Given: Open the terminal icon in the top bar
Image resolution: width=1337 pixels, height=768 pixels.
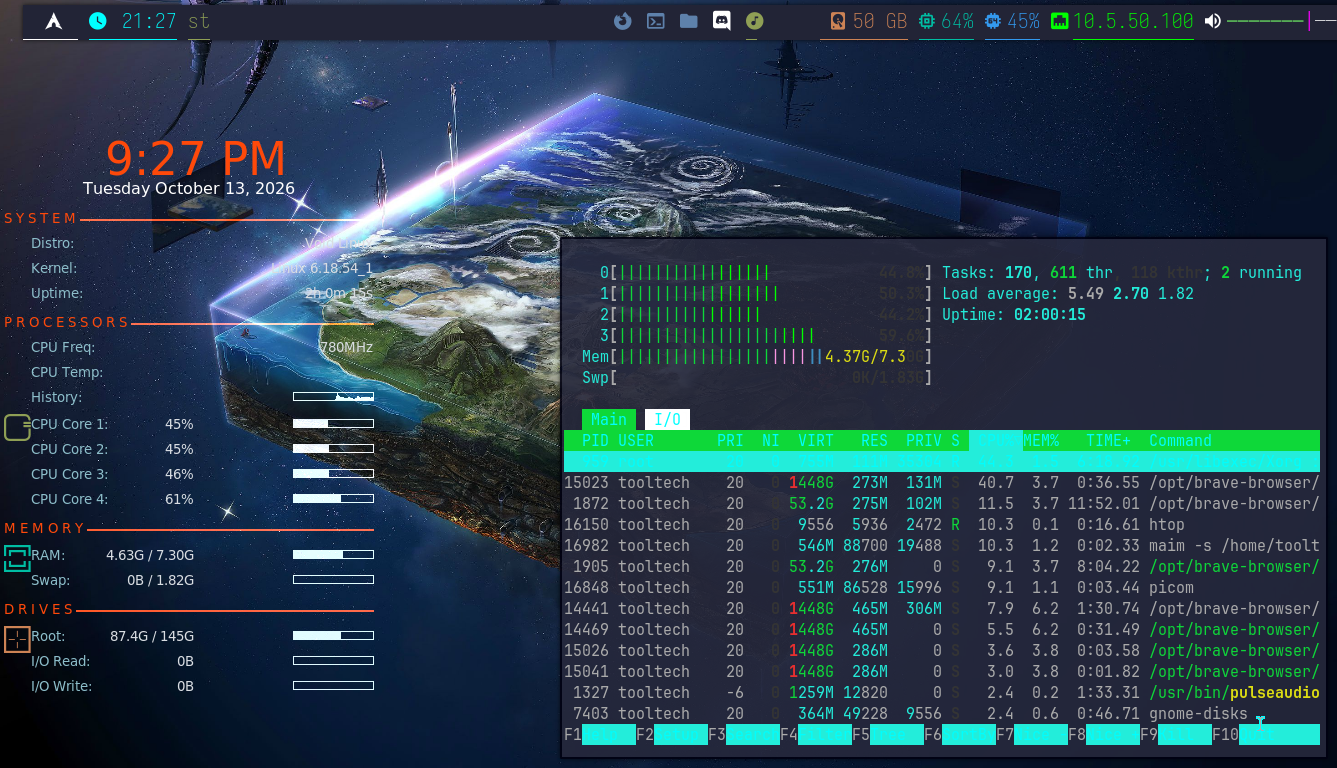Looking at the screenshot, I should pos(656,20).
